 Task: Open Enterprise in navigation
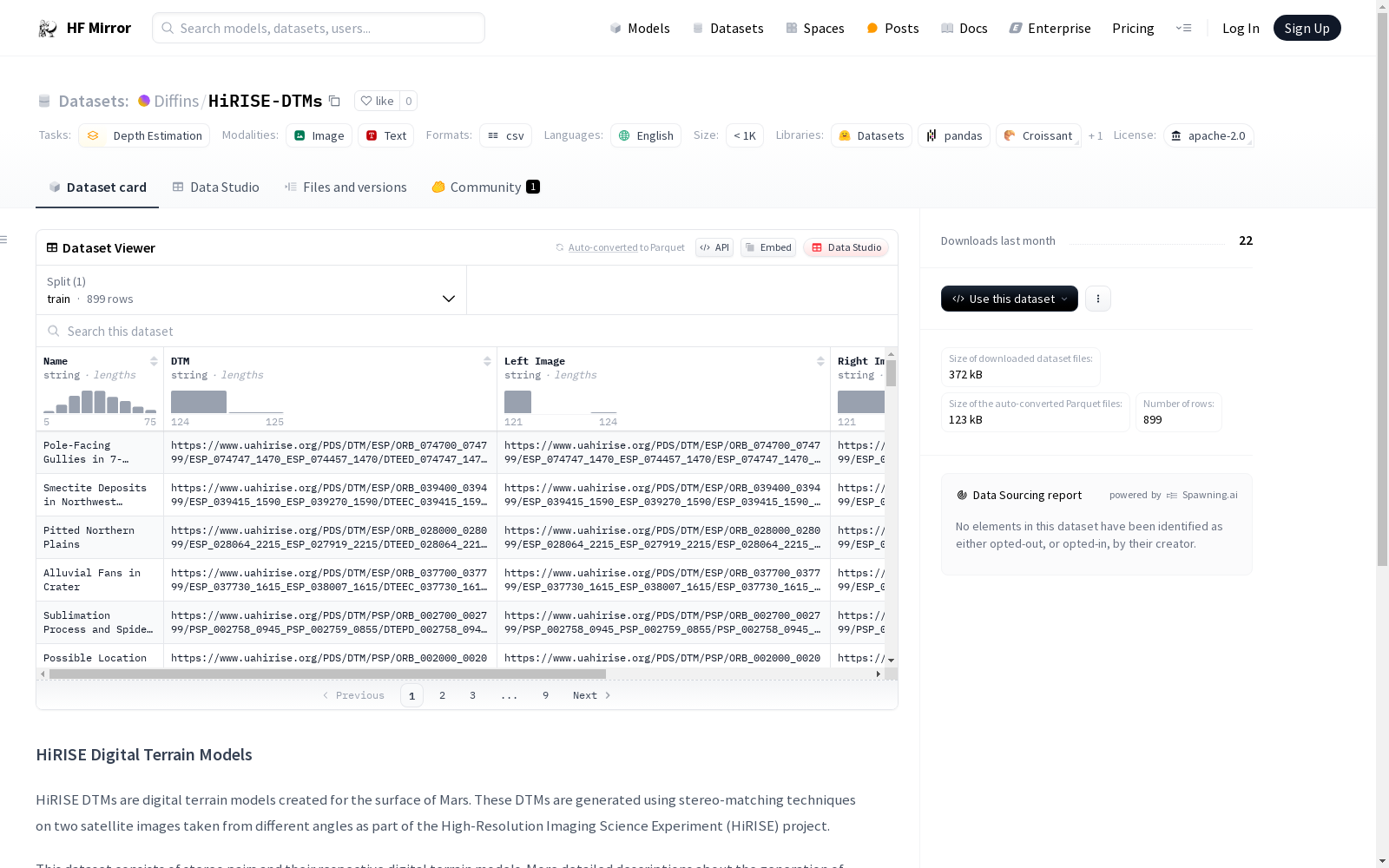[1050, 28]
